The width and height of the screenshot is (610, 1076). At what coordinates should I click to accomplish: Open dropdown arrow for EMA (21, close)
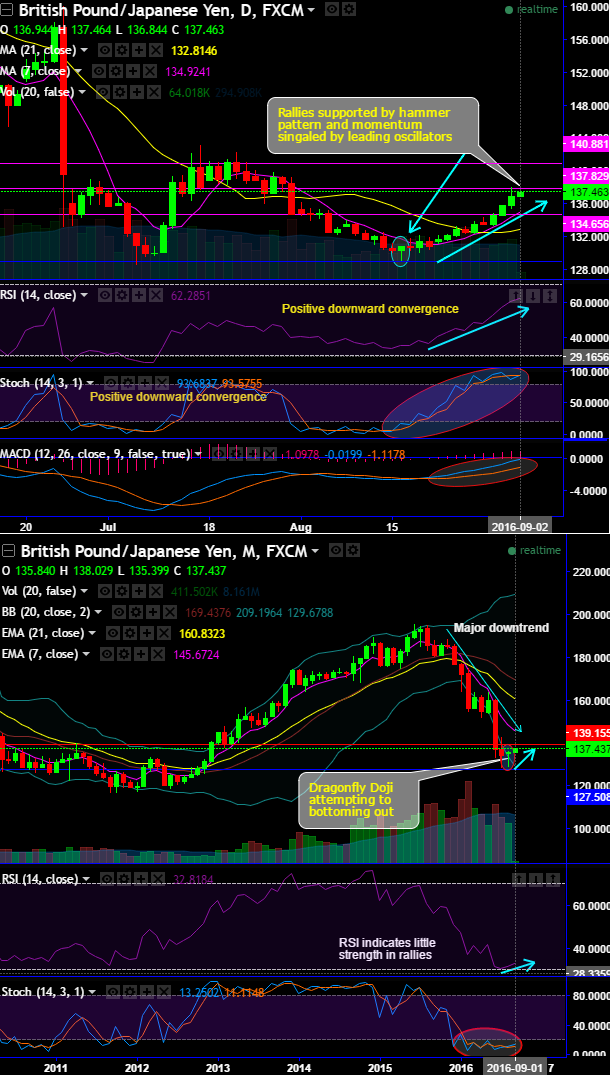[x=91, y=633]
